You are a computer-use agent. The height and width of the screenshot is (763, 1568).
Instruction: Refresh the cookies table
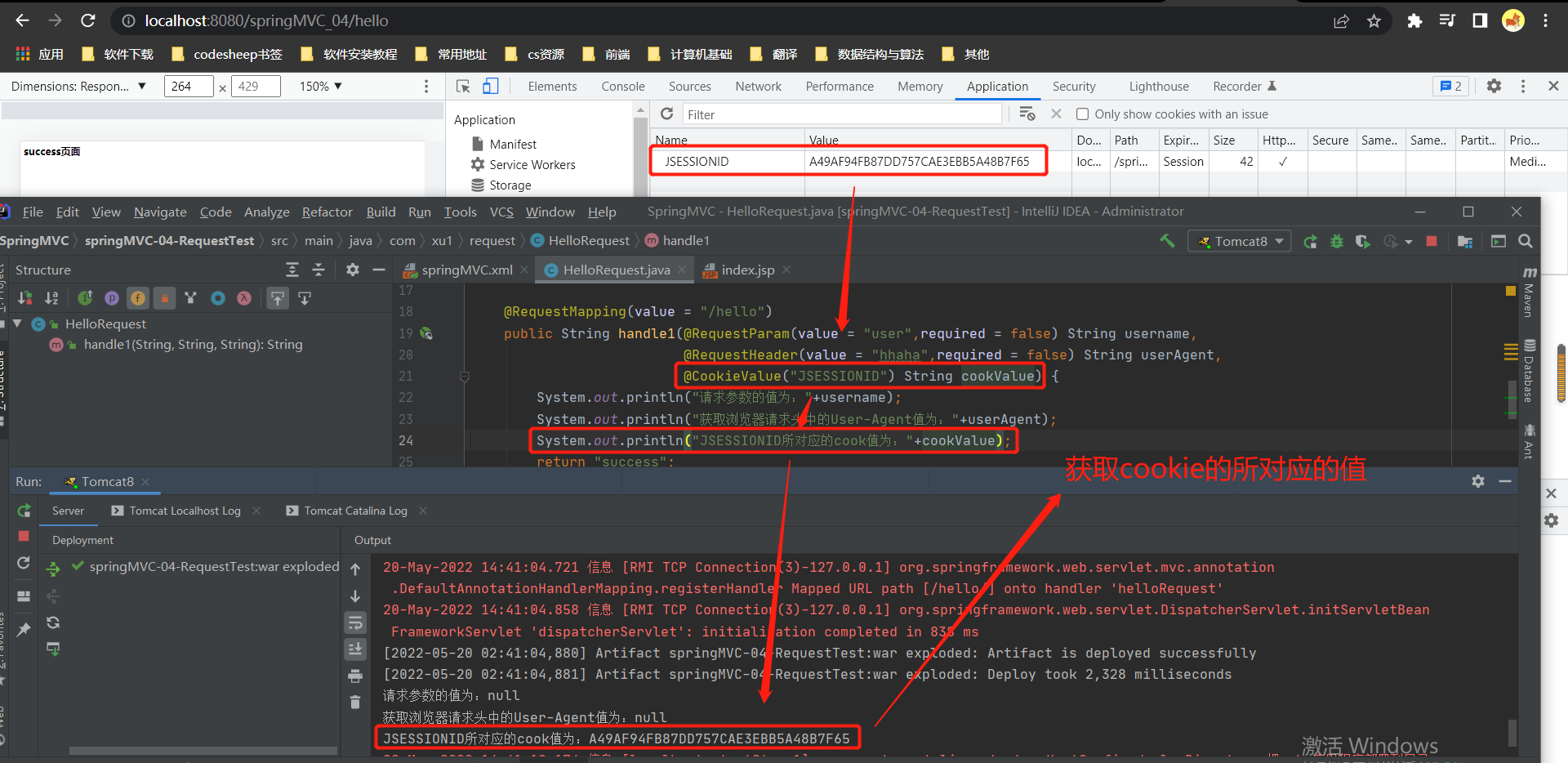tap(666, 114)
